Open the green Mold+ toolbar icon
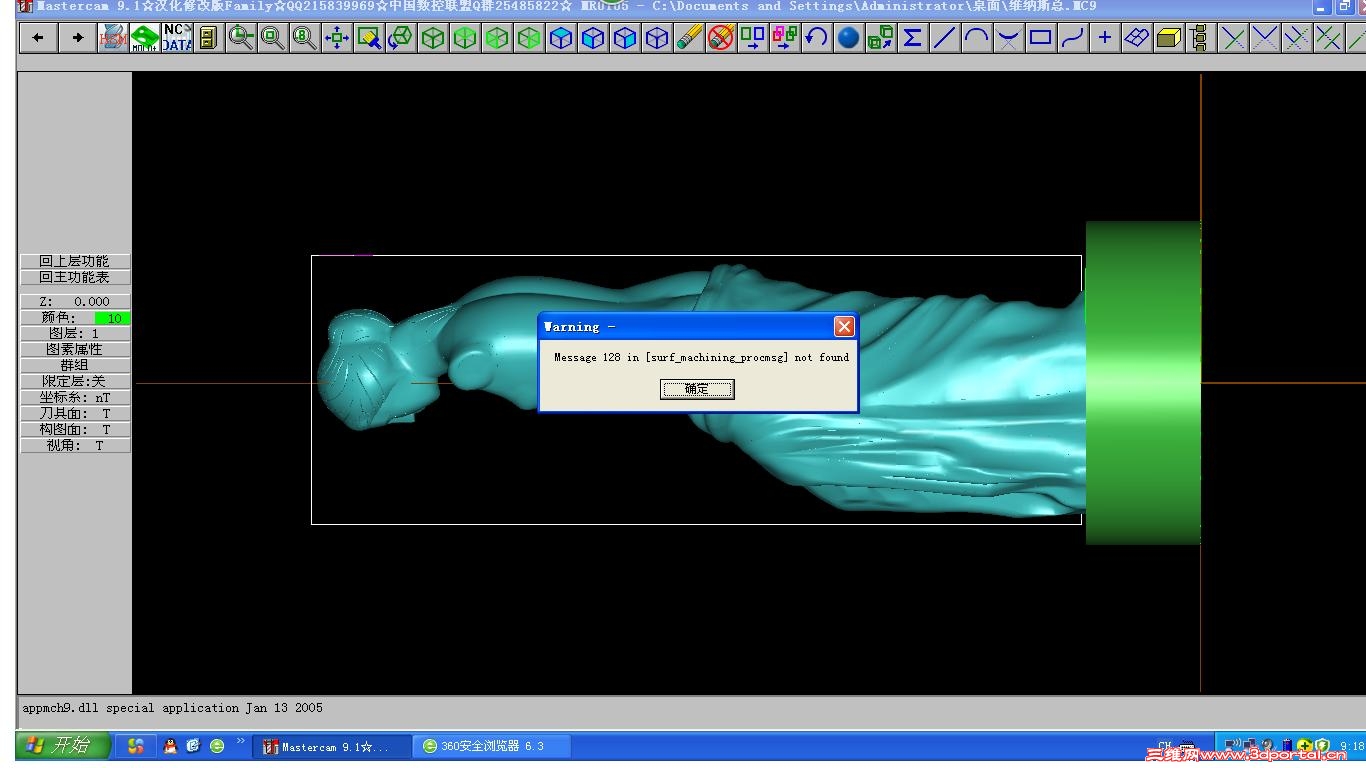Screen dimensions: 1366x768 144,38
